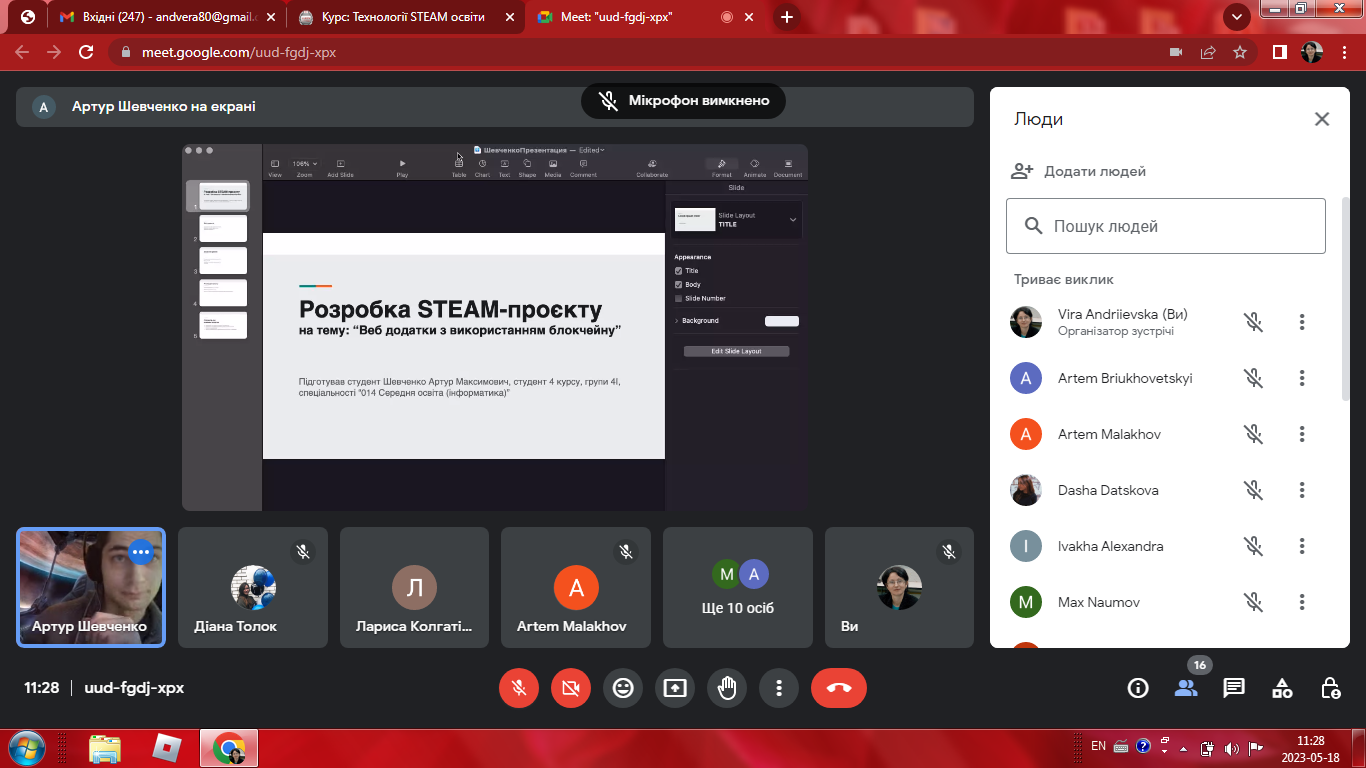1366x768 pixels.
Task: Click the Пошук людей search field
Action: point(1166,226)
